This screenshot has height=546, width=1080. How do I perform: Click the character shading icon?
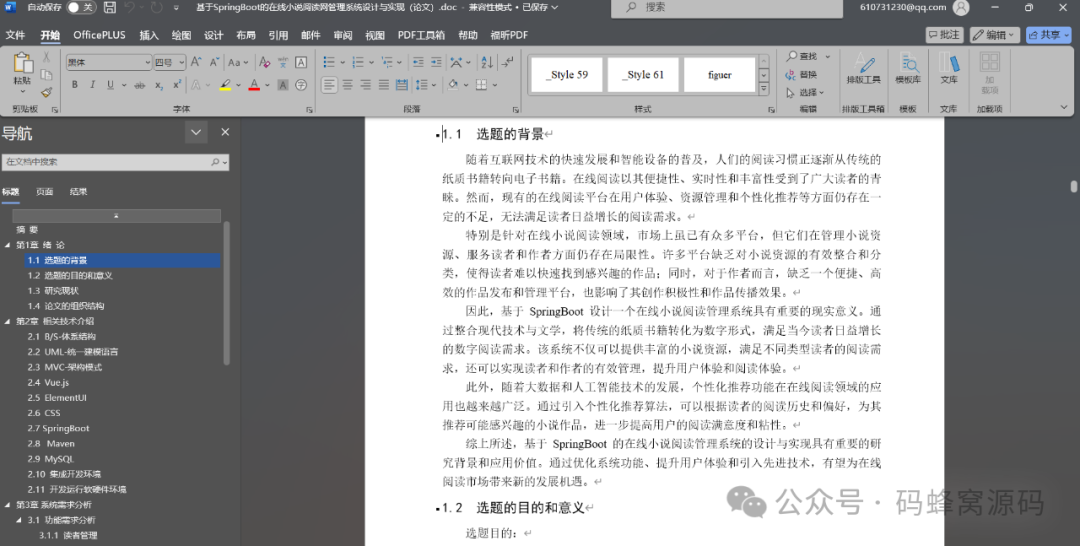pyautogui.click(x=282, y=85)
